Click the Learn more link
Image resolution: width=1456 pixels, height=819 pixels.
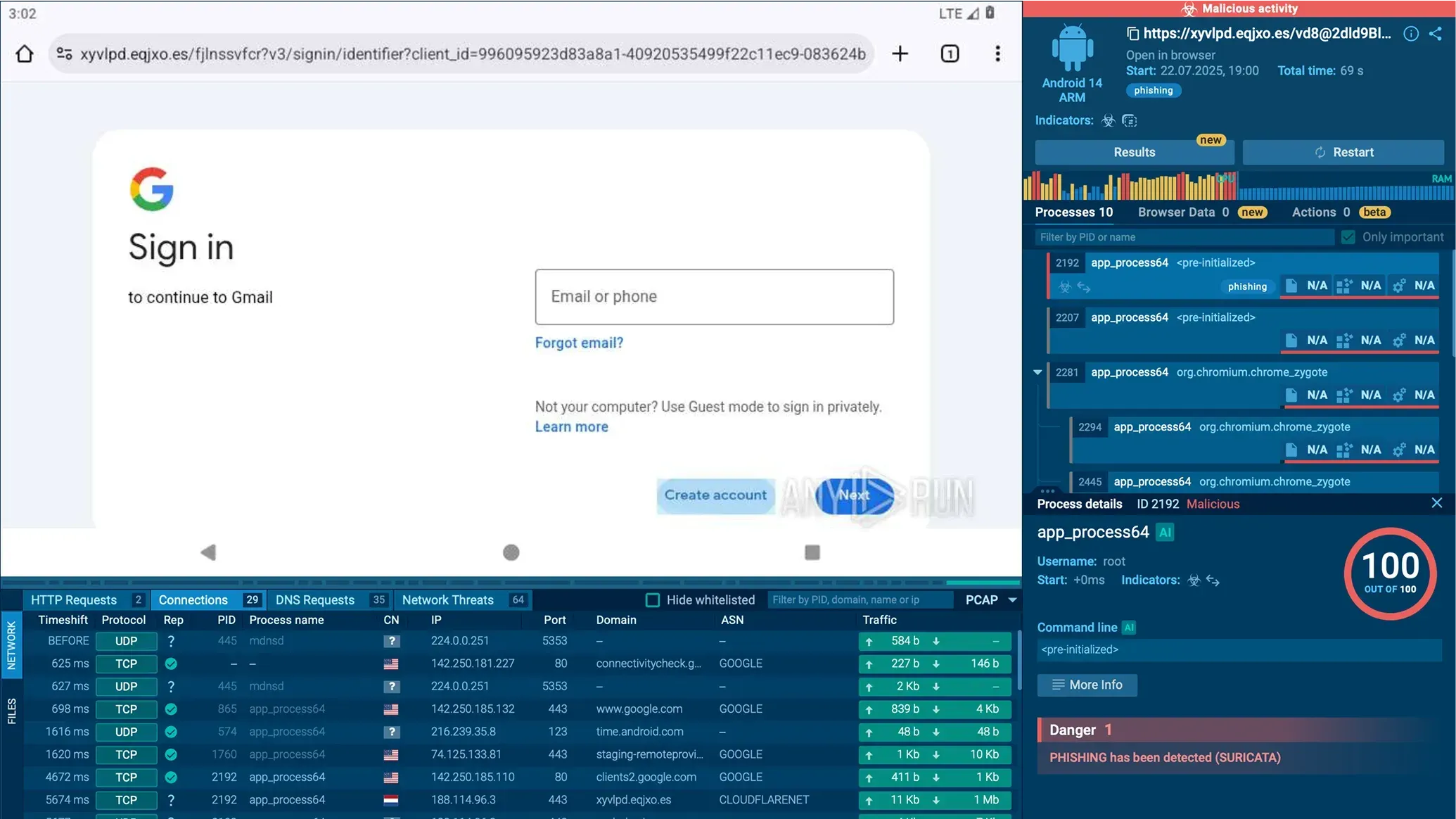pyautogui.click(x=572, y=427)
